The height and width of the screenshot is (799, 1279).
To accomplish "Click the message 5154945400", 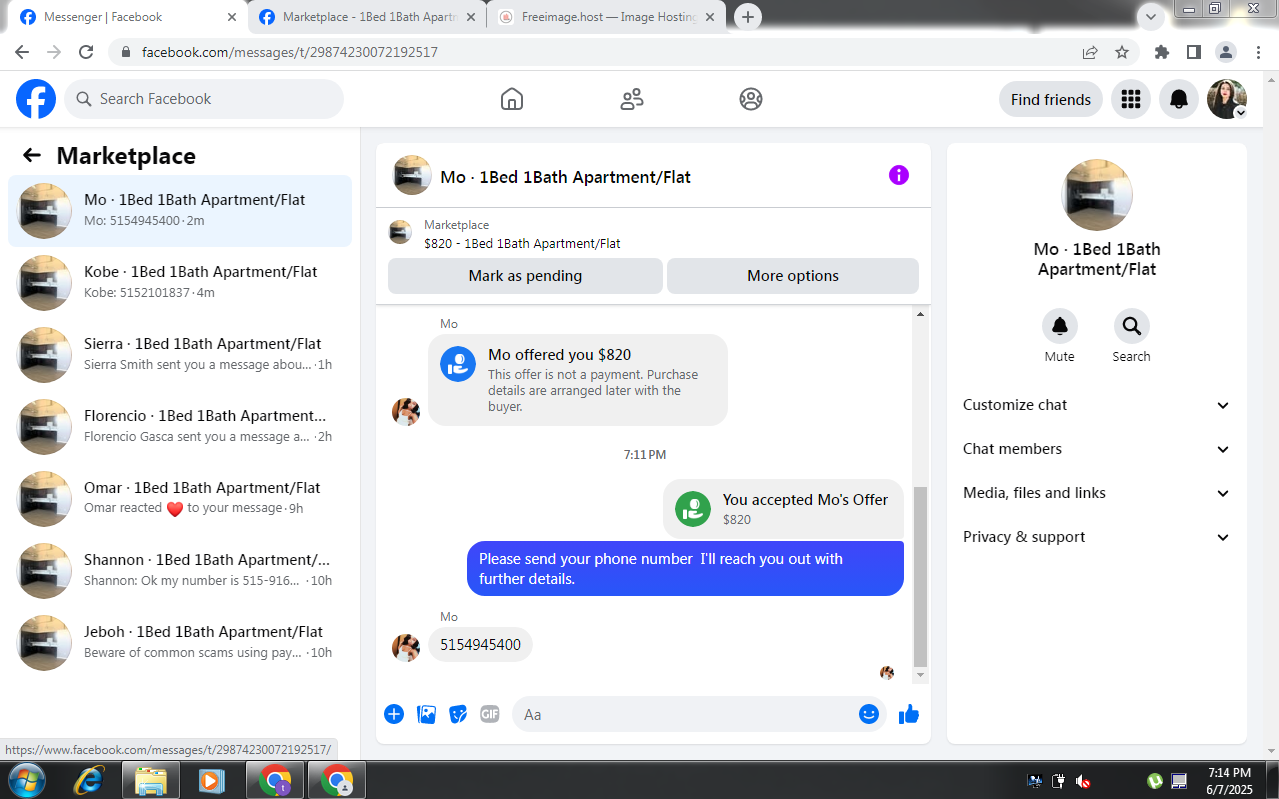I will coord(480,645).
